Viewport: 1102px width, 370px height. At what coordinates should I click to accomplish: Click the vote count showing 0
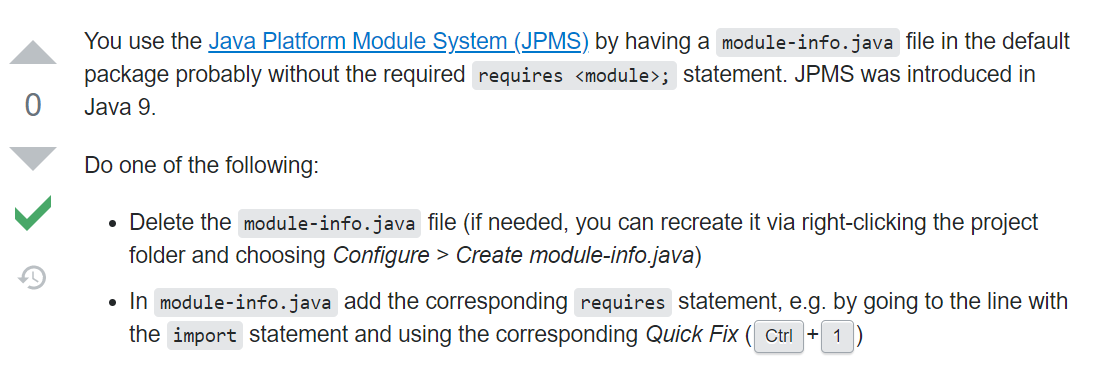coord(33,106)
